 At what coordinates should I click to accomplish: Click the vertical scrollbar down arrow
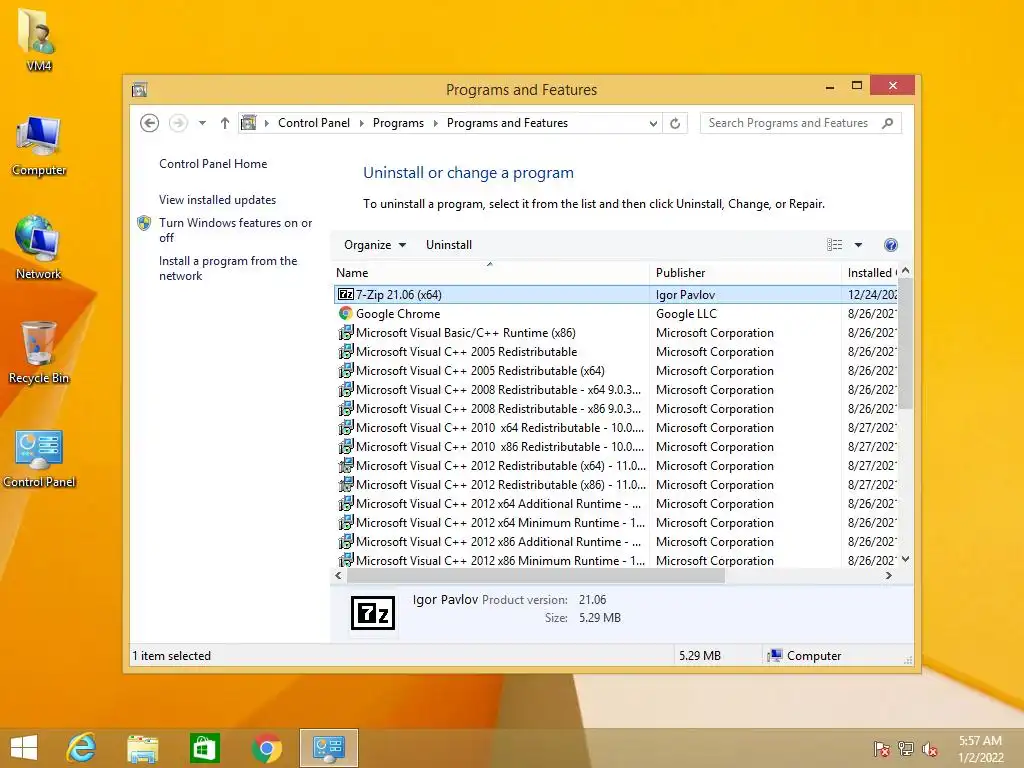click(x=905, y=559)
